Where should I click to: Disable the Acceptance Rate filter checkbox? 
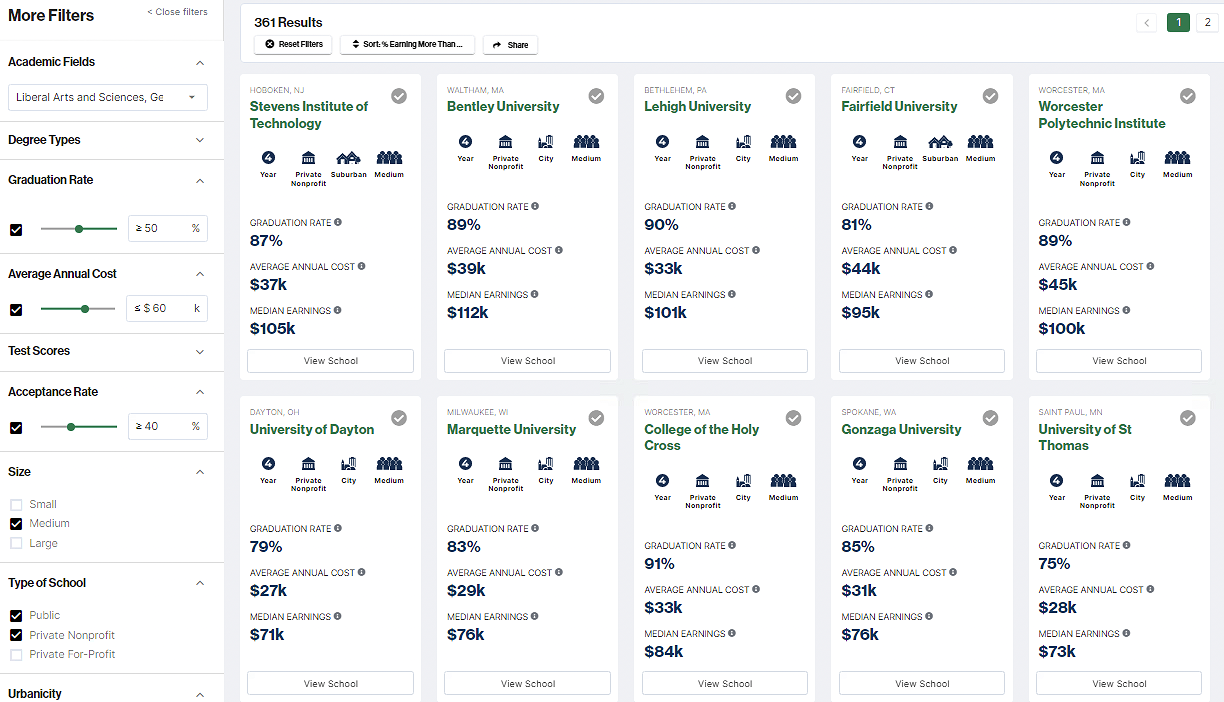14,427
